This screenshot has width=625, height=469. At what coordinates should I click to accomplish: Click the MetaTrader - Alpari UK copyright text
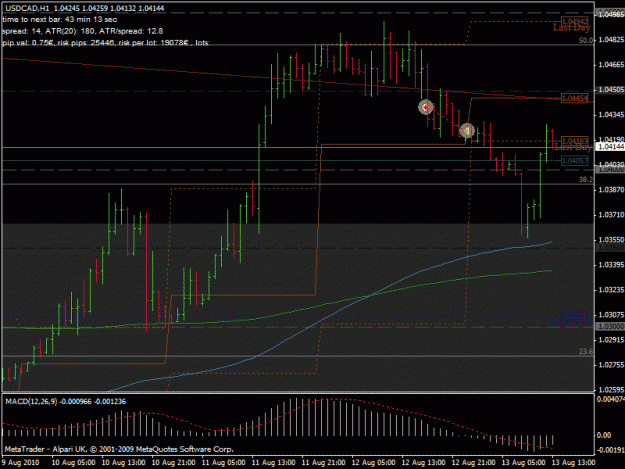pos(119,449)
